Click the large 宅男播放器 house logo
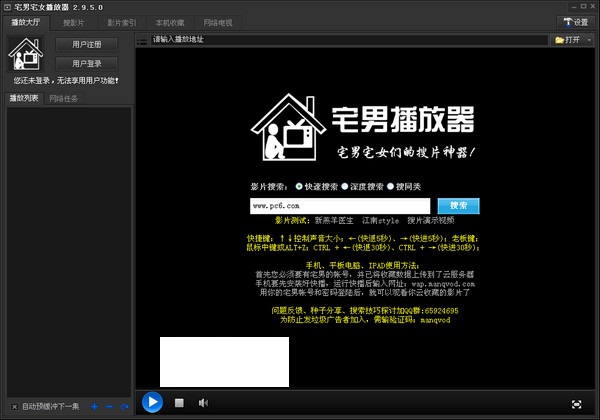 click(289, 127)
